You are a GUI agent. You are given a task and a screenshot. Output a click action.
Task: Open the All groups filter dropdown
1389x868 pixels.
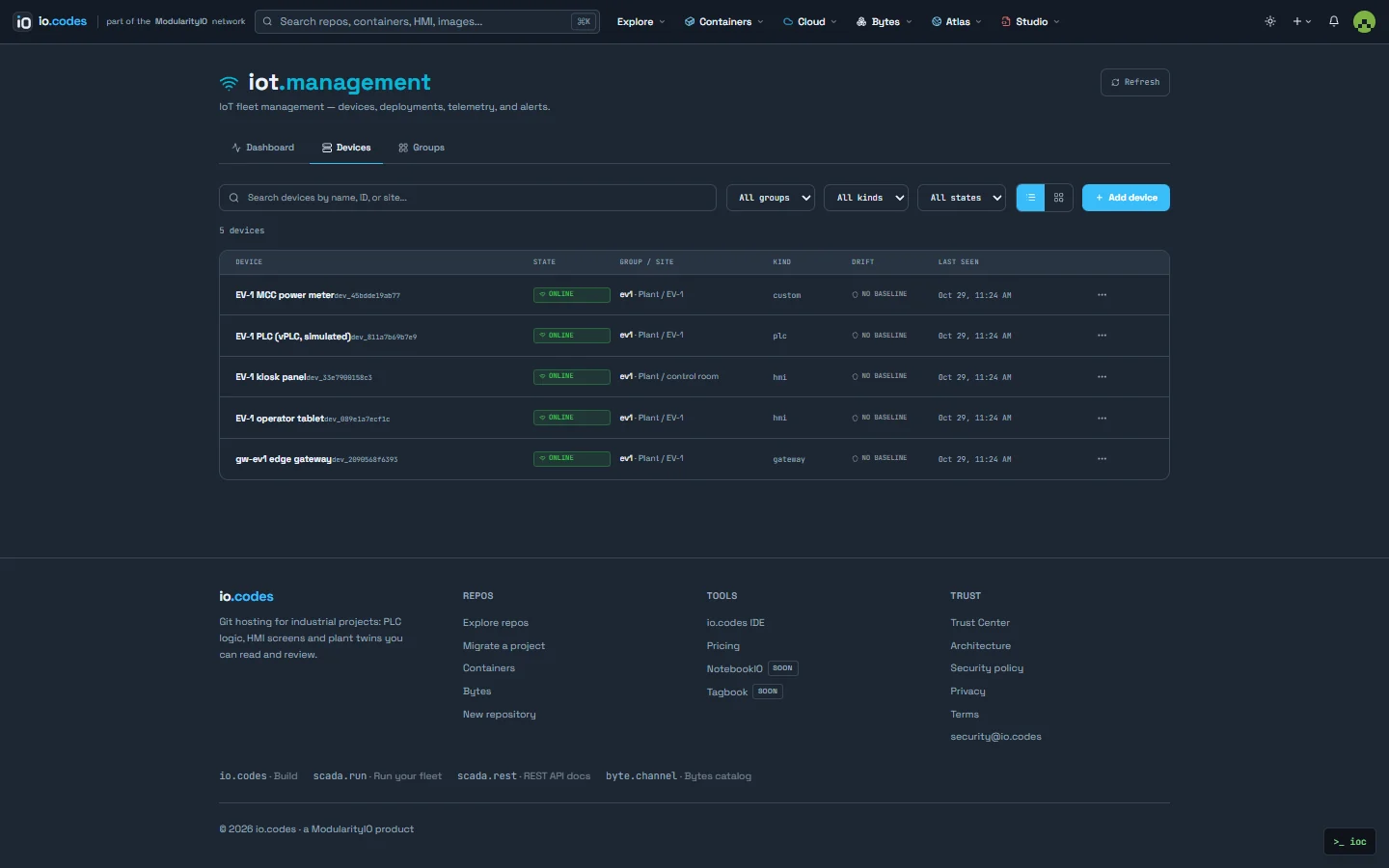point(771,198)
